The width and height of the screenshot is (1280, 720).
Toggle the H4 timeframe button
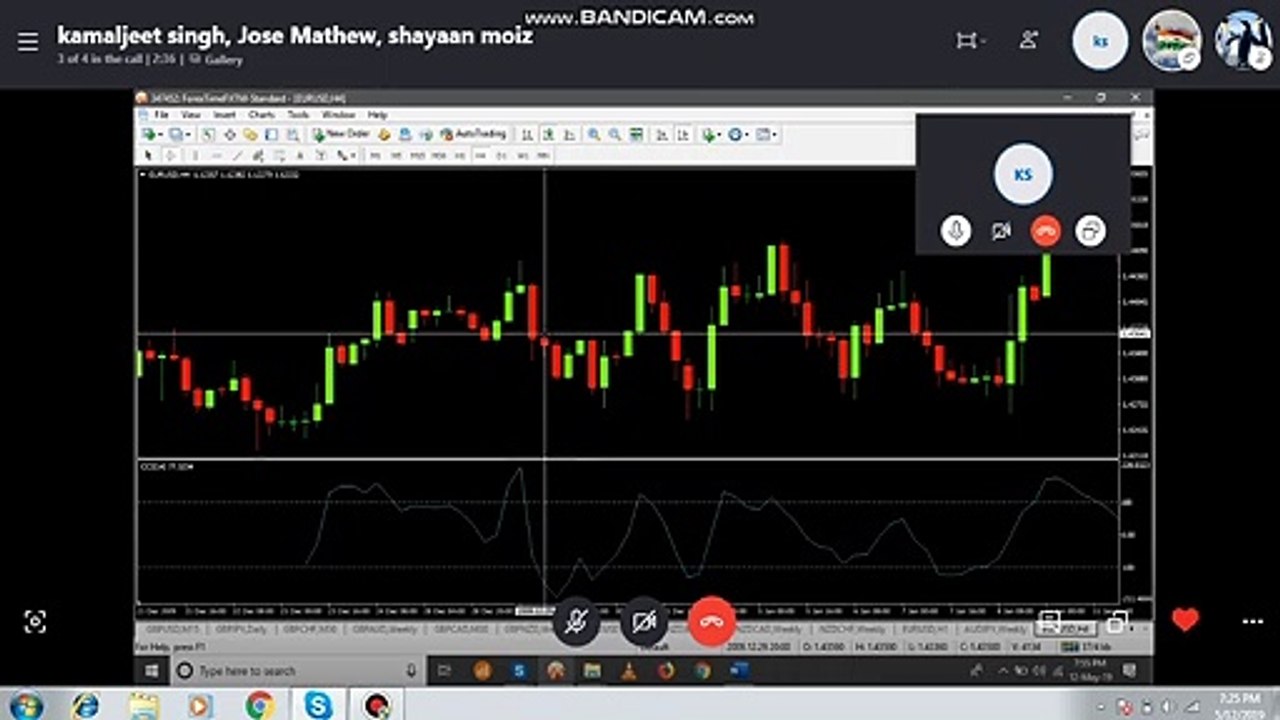(x=480, y=155)
